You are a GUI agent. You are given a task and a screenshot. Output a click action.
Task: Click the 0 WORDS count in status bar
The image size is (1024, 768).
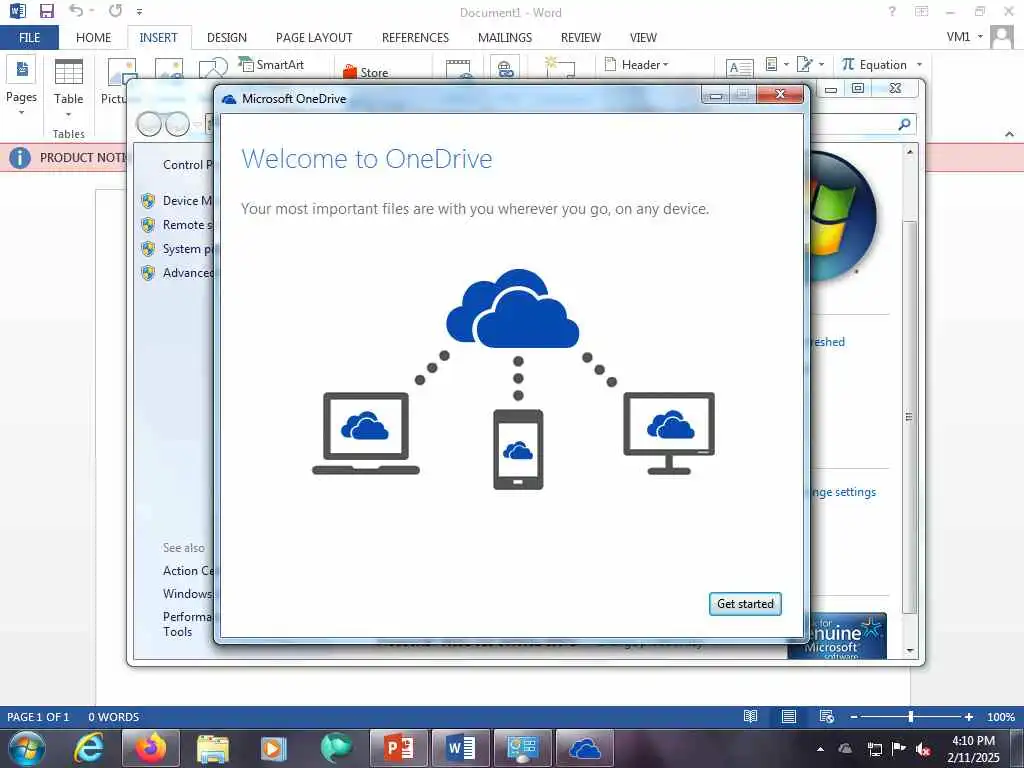tap(114, 717)
